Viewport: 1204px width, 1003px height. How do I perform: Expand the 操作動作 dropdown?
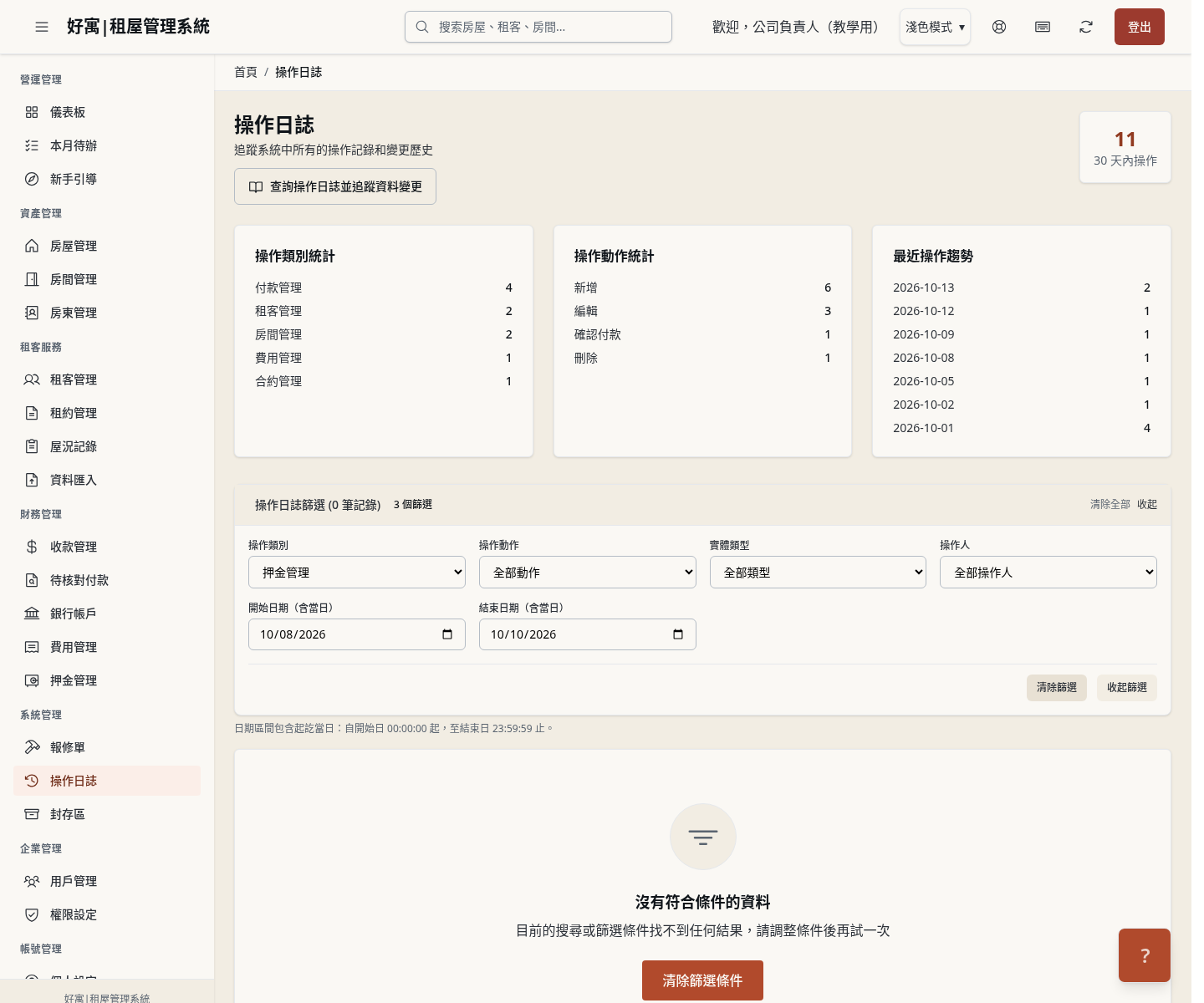[x=588, y=573]
